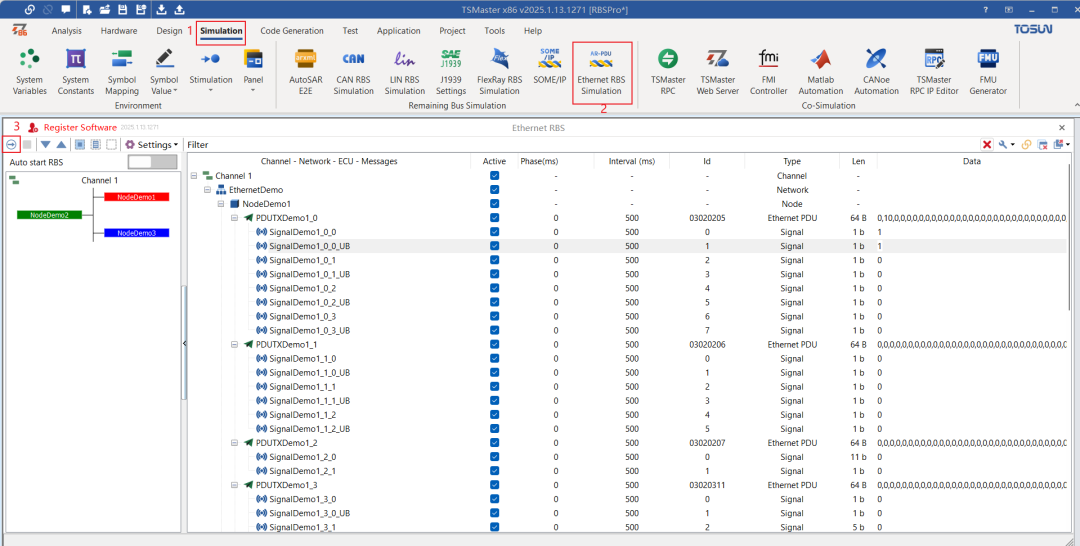1080x546 pixels.
Task: Collapse the EthernetDemo network node
Action: (x=207, y=189)
